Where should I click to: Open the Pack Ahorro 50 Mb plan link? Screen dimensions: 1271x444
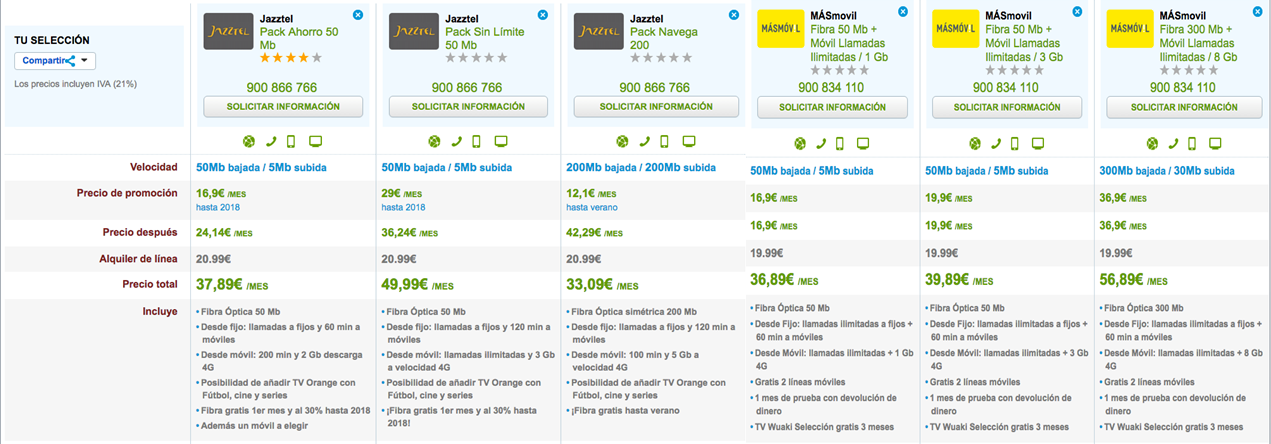coord(300,39)
